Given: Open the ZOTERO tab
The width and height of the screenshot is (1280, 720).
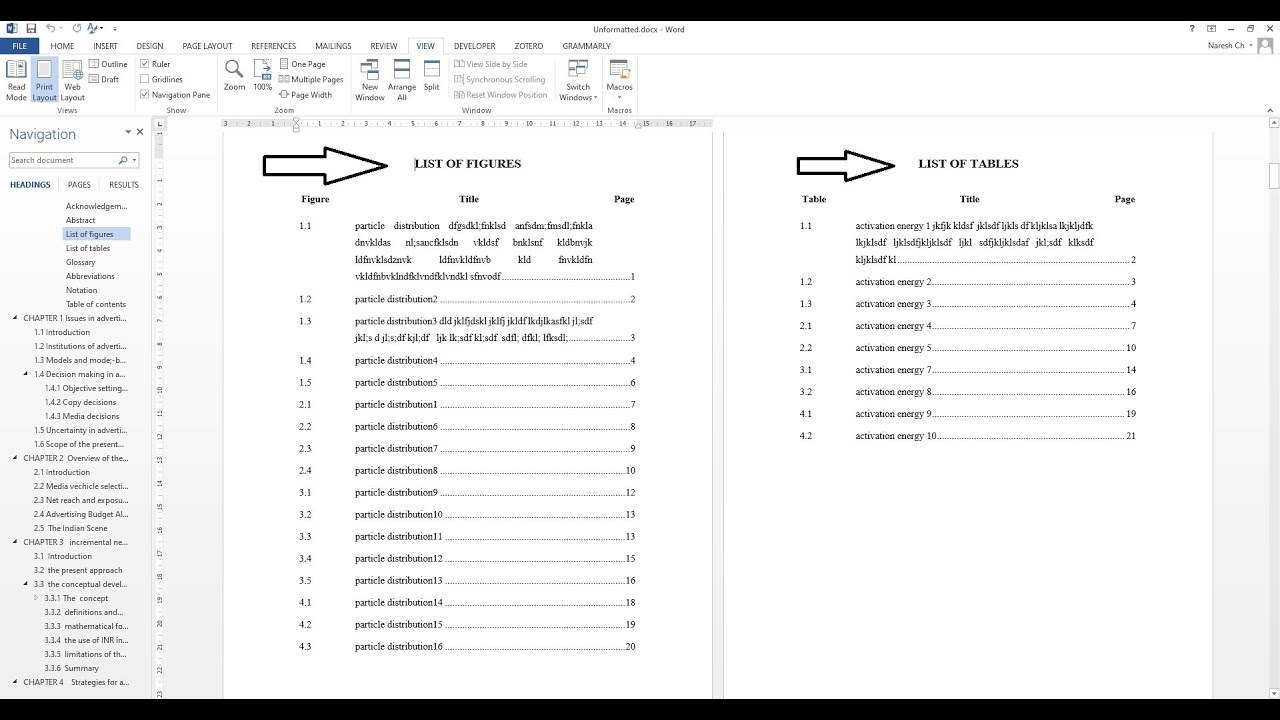Looking at the screenshot, I should pos(529,46).
